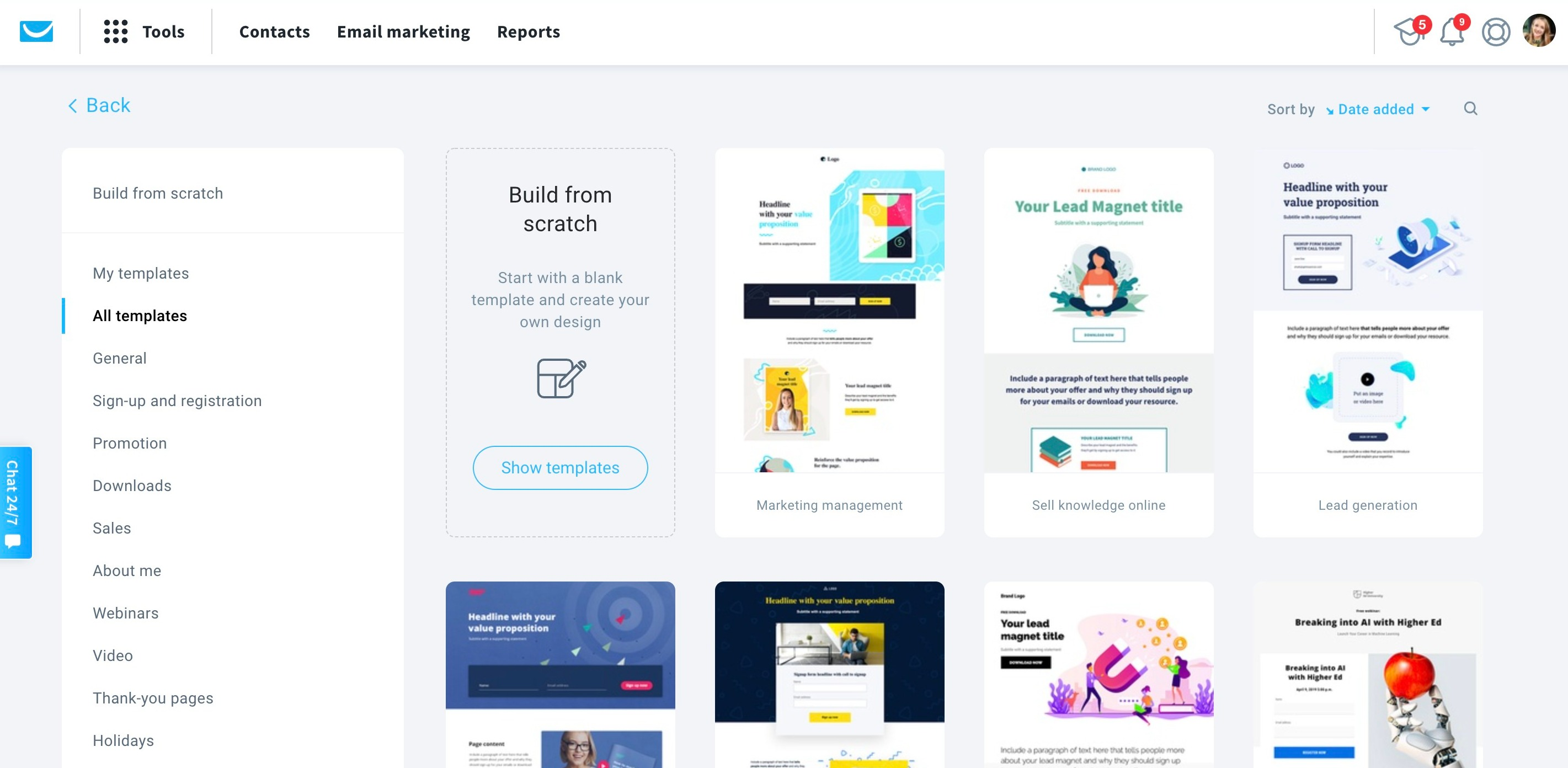Viewport: 1568px width, 768px height.
Task: Click the search icon in top right
Action: pyautogui.click(x=1470, y=109)
